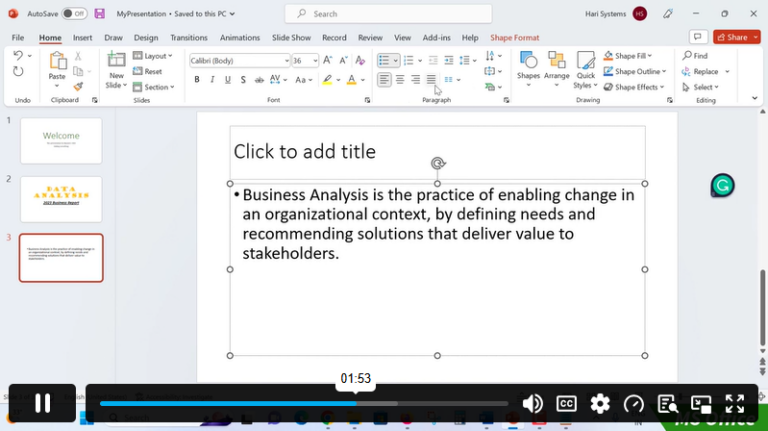This screenshot has width=768, height=431.
Task: Open the Shape Fill dropdown
Action: pos(627,56)
